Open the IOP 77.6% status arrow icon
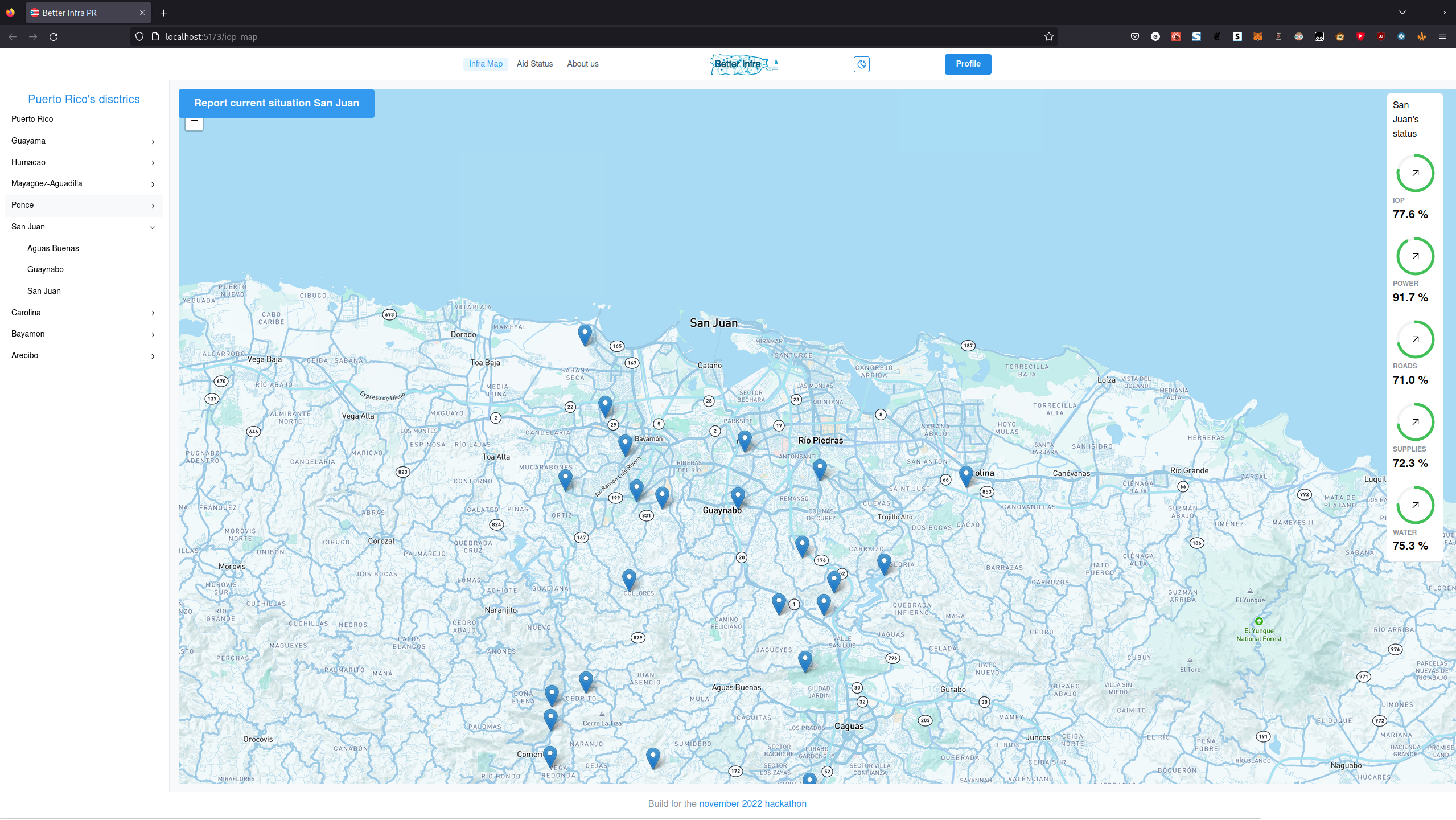The image size is (1456, 820). pos(1415,173)
